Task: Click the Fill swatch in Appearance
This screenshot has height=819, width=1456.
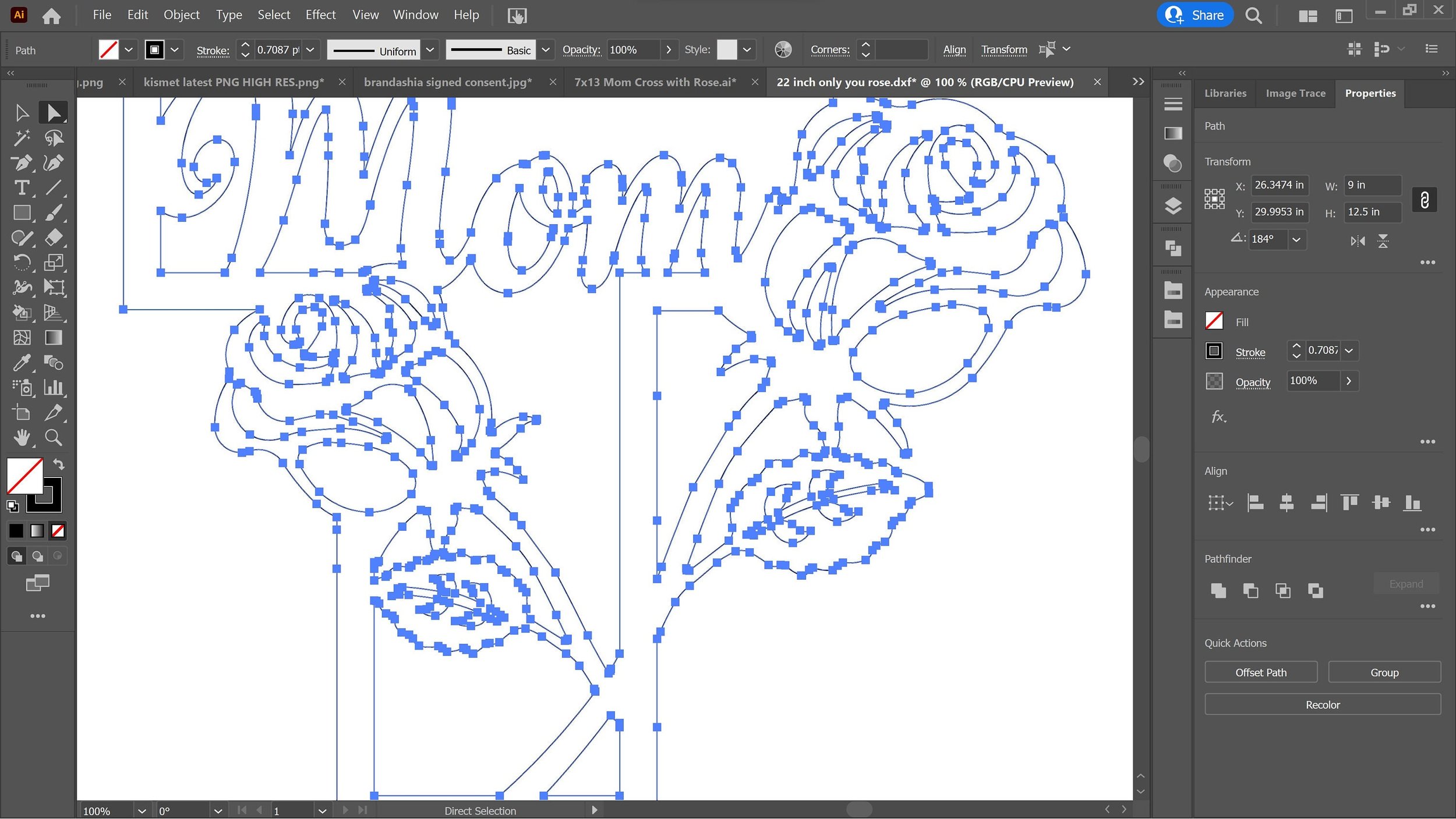Action: coord(1214,321)
